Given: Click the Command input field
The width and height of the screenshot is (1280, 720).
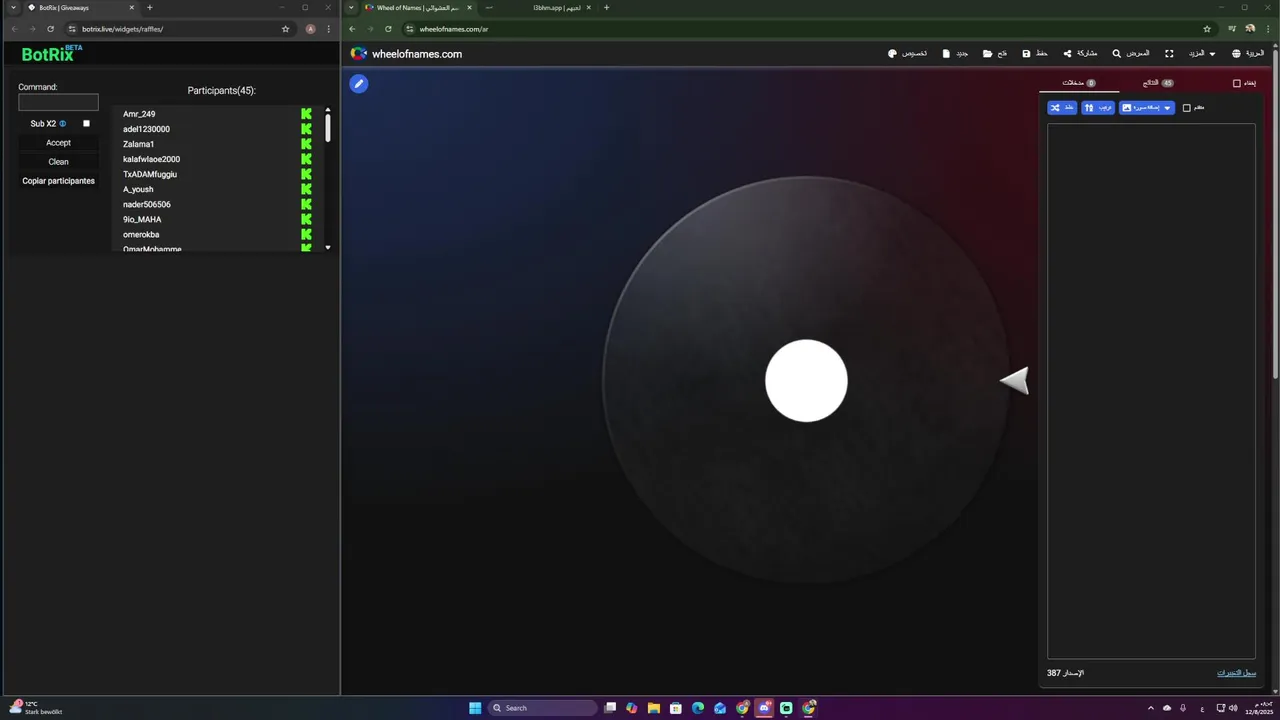Looking at the screenshot, I should [58, 102].
